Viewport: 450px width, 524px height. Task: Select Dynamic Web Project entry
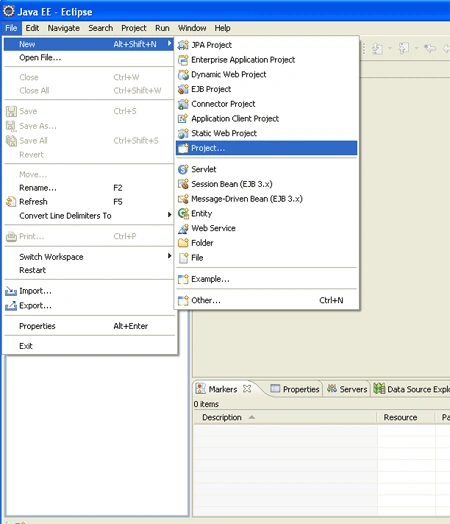click(267, 74)
